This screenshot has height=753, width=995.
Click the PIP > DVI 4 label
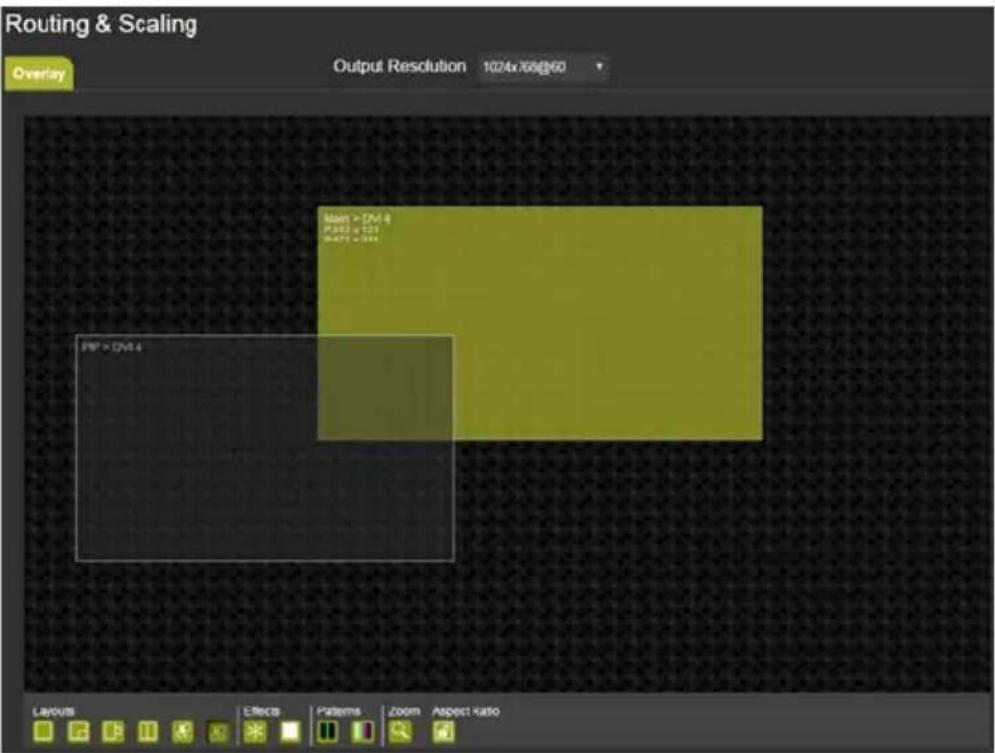[x=112, y=347]
